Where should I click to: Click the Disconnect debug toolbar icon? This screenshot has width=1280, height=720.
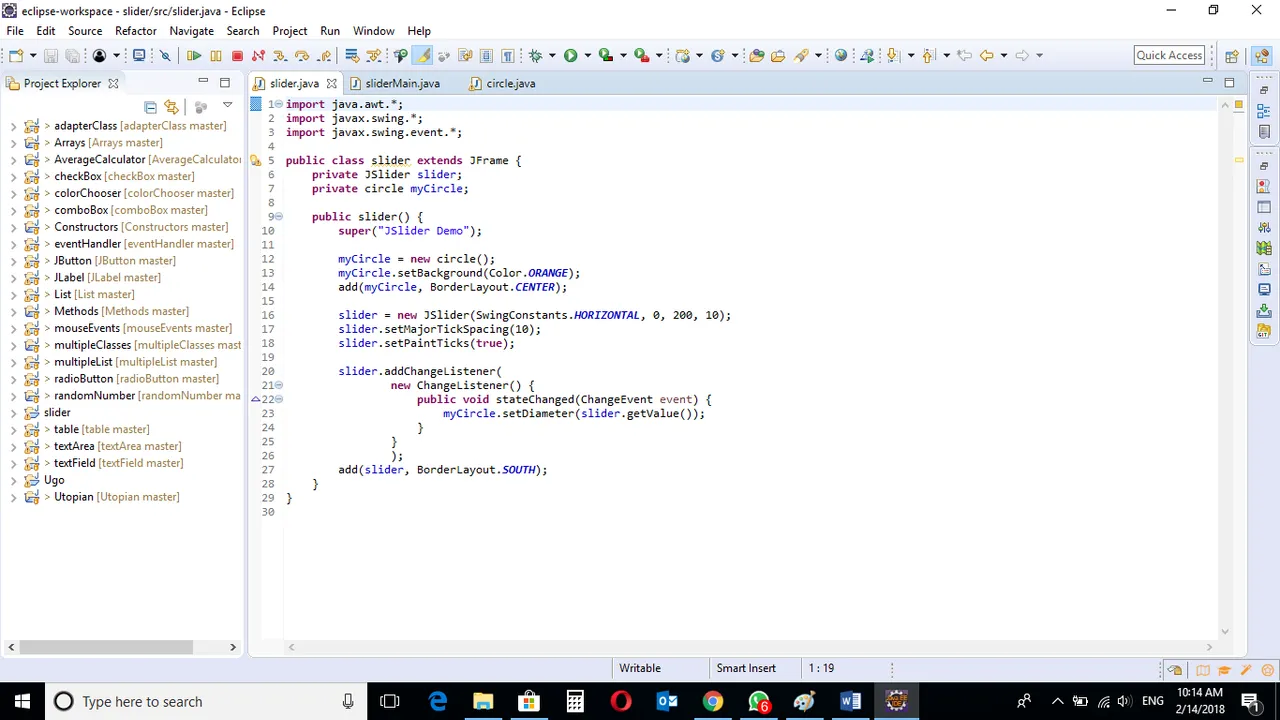(x=259, y=56)
